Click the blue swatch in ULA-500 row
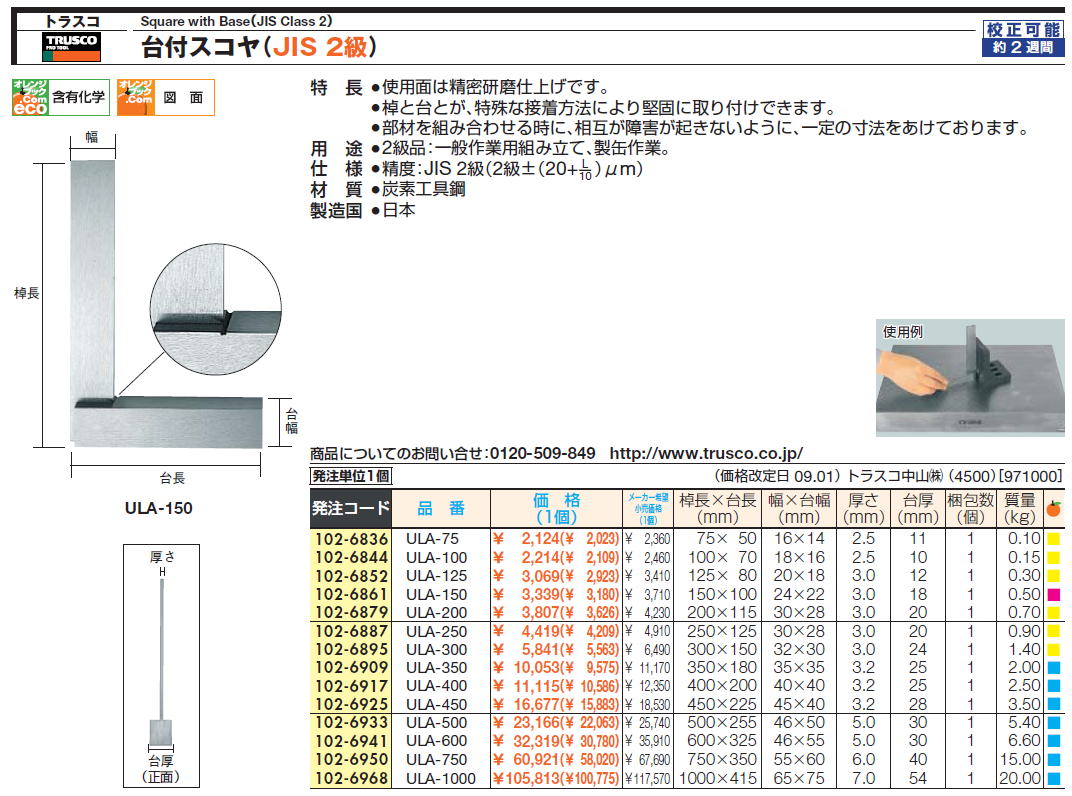The width and height of the screenshot is (1072, 796). click(1054, 722)
